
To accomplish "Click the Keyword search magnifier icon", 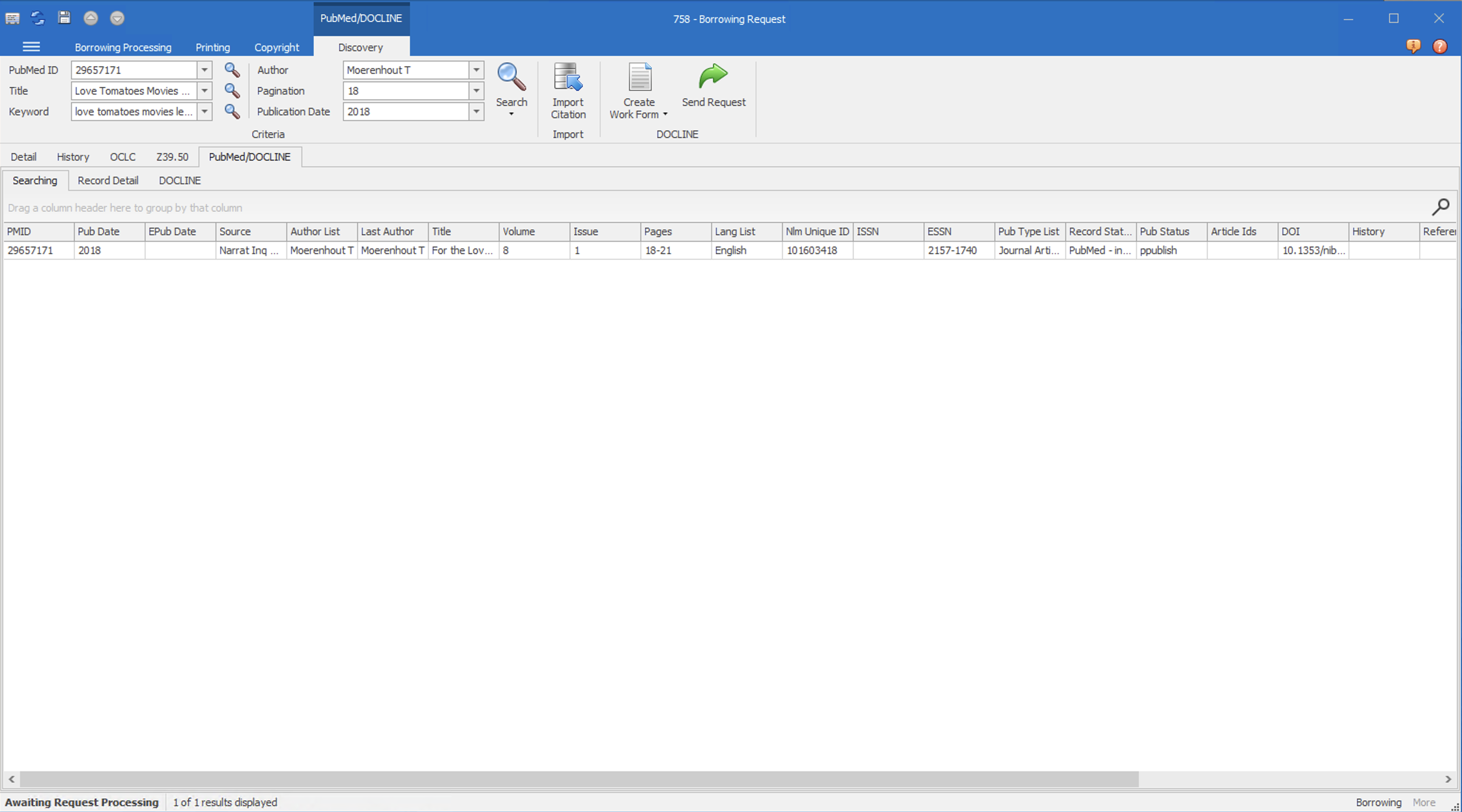I will [231, 111].
